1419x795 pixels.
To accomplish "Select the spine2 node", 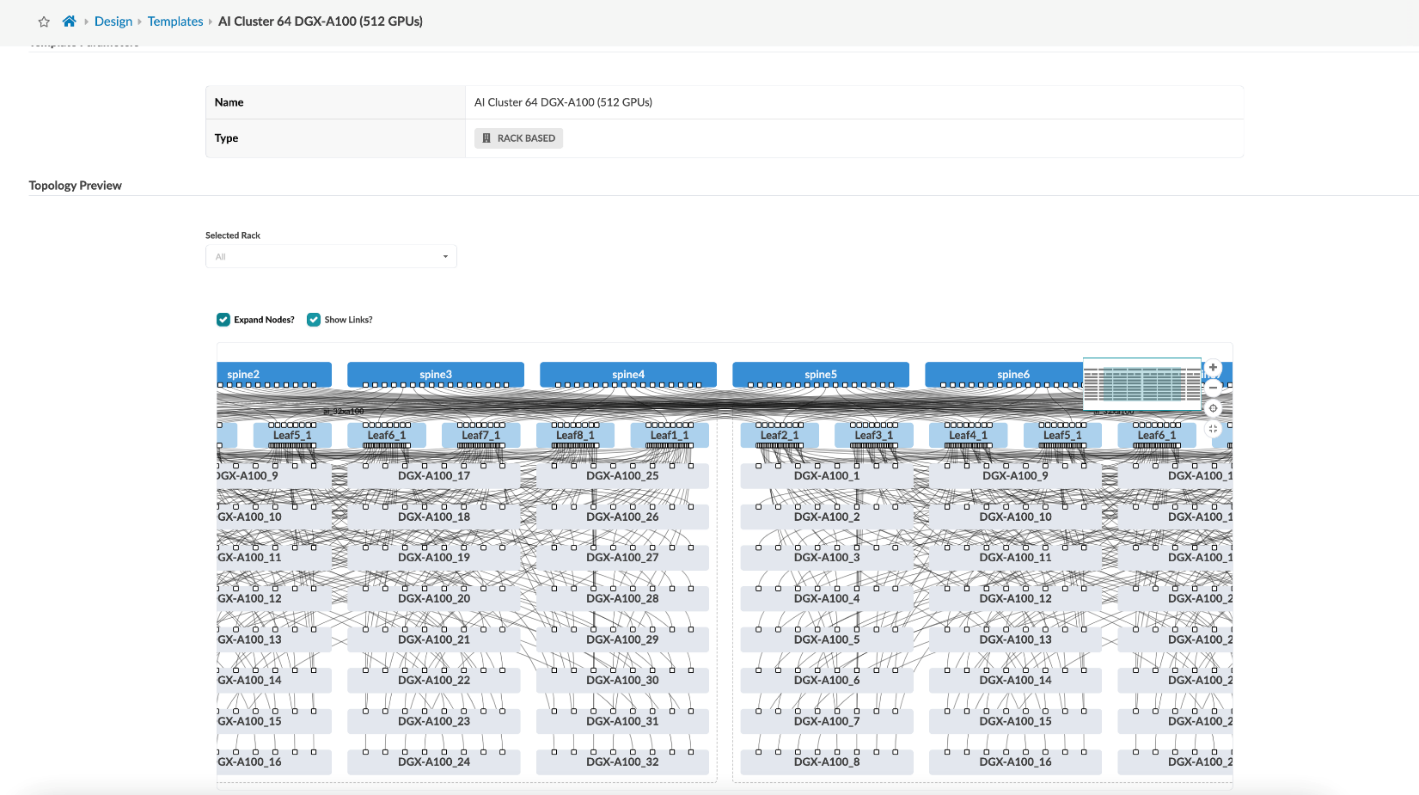I will click(x=274, y=375).
